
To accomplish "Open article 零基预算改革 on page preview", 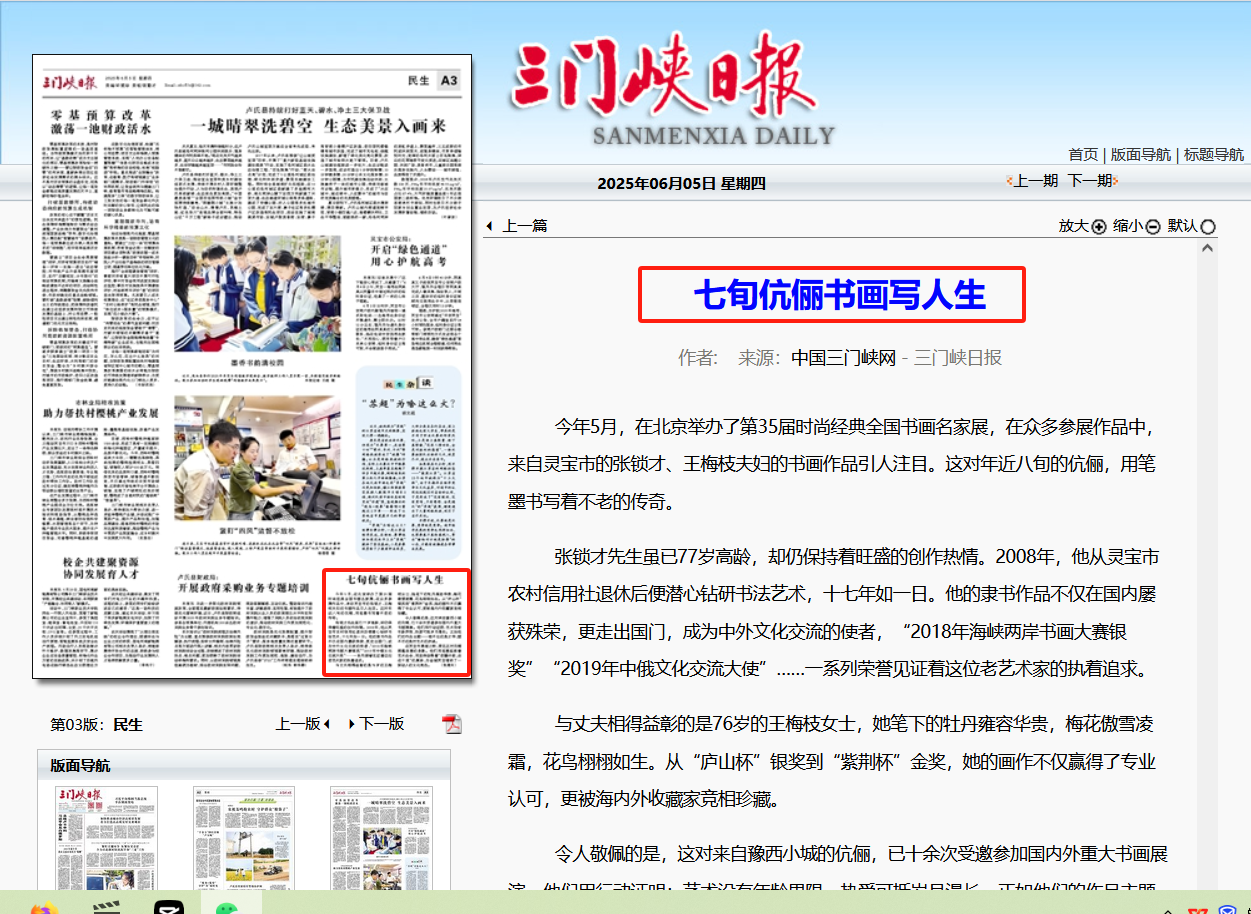I will click(x=102, y=122).
